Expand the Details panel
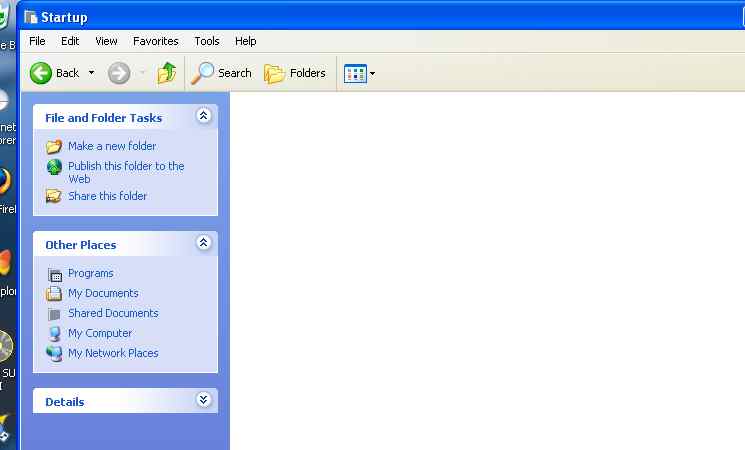Image resolution: width=745 pixels, height=450 pixels. point(203,400)
